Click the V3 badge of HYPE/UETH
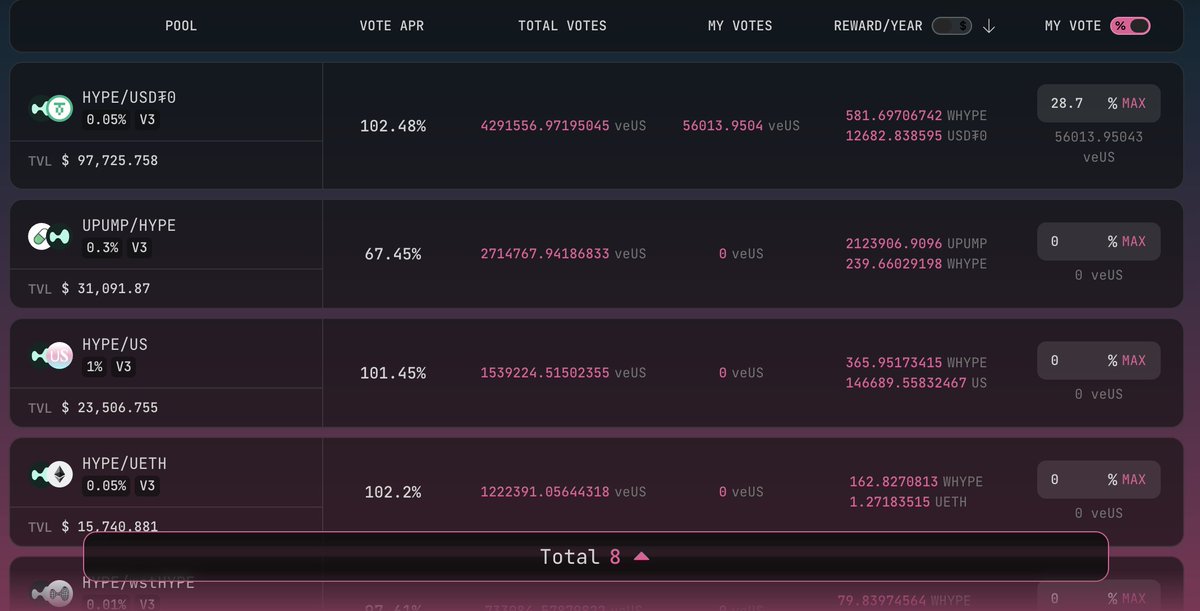Viewport: 1200px width, 611px height. tap(147, 486)
